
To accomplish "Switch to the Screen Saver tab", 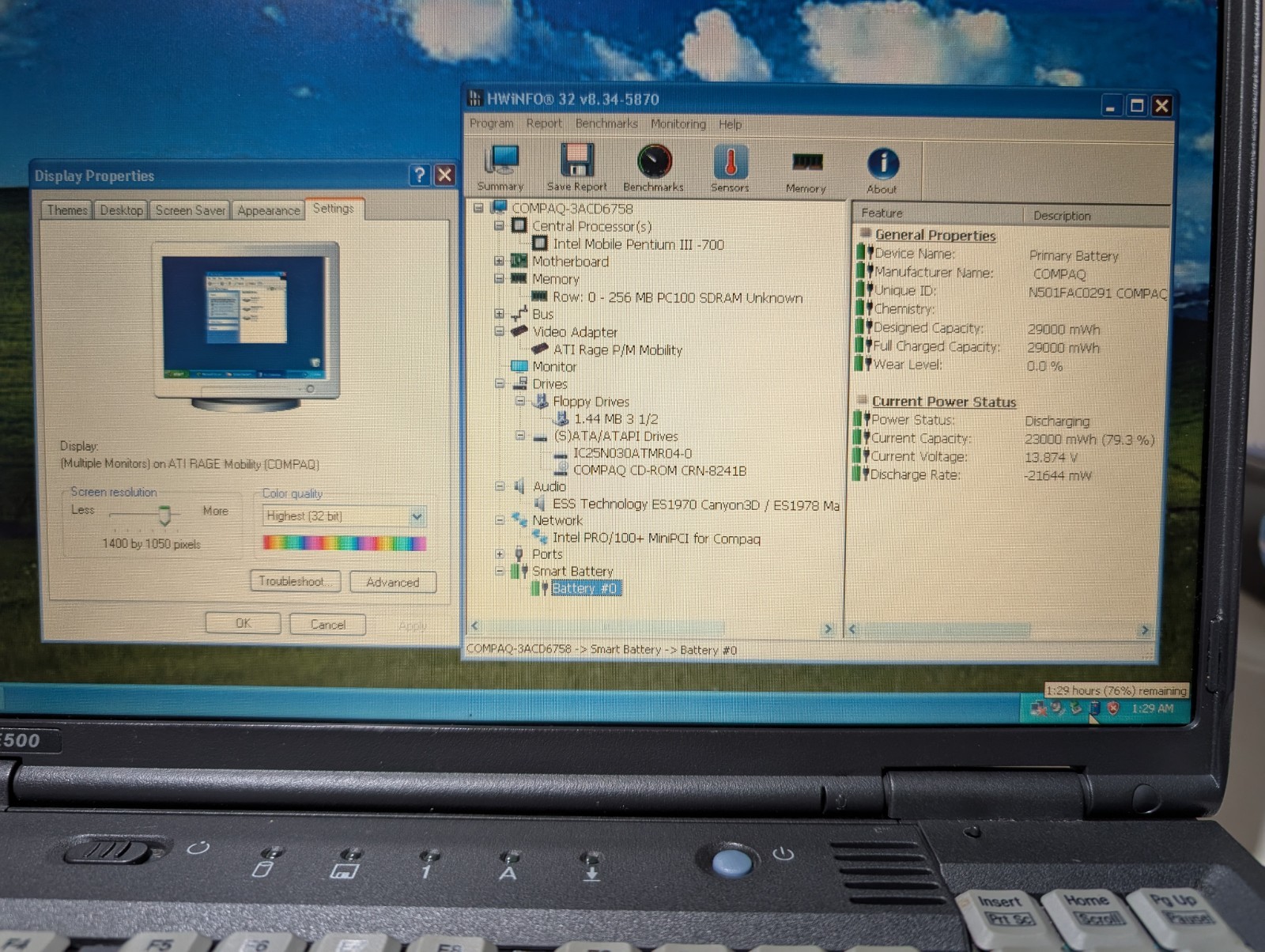I will click(x=190, y=210).
